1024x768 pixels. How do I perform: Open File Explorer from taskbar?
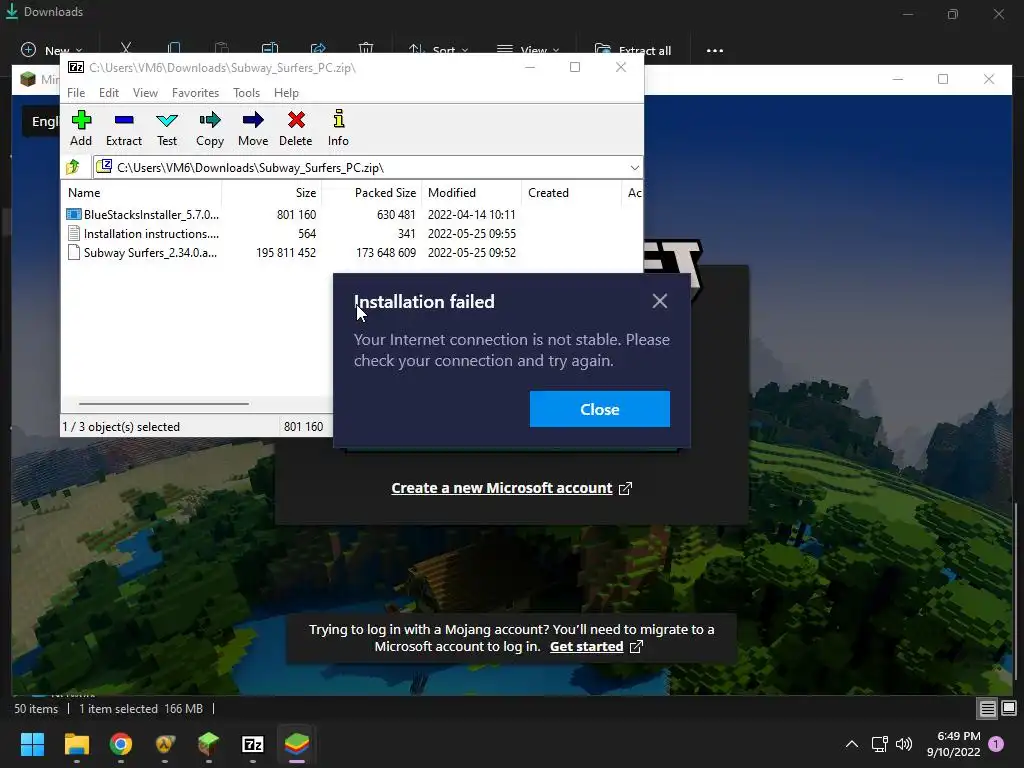[76, 744]
